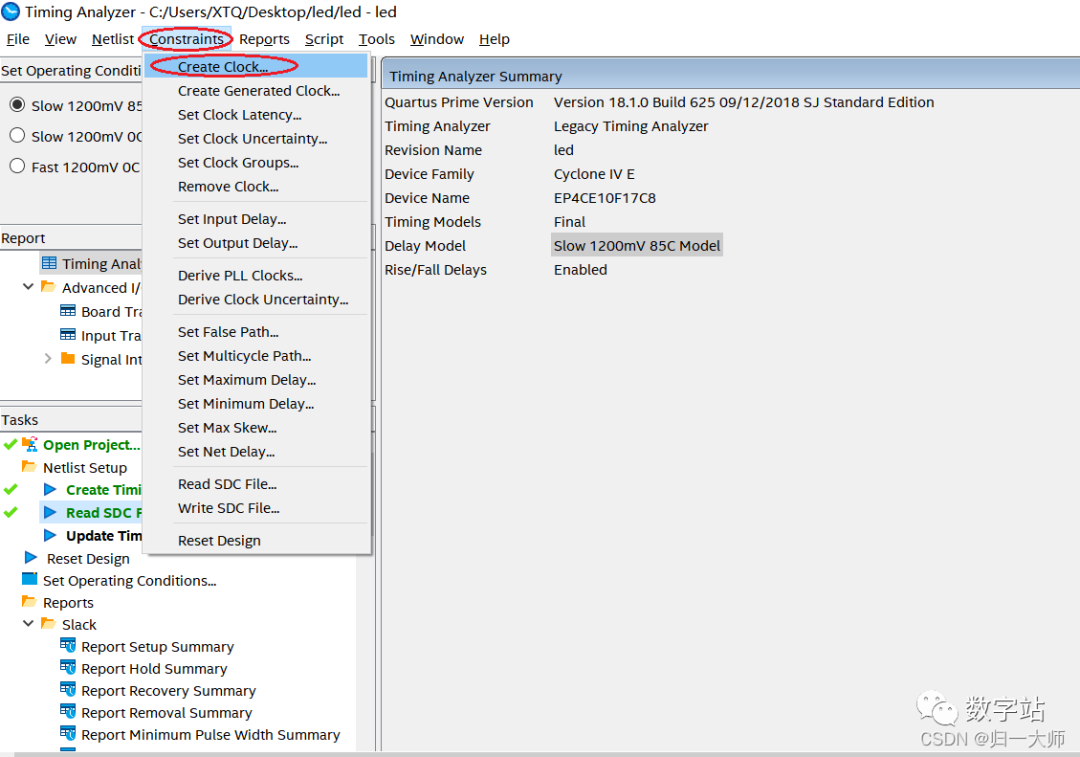The image size is (1080, 757).
Task: Choose Set False Path... menu entry
Action: 256,332
